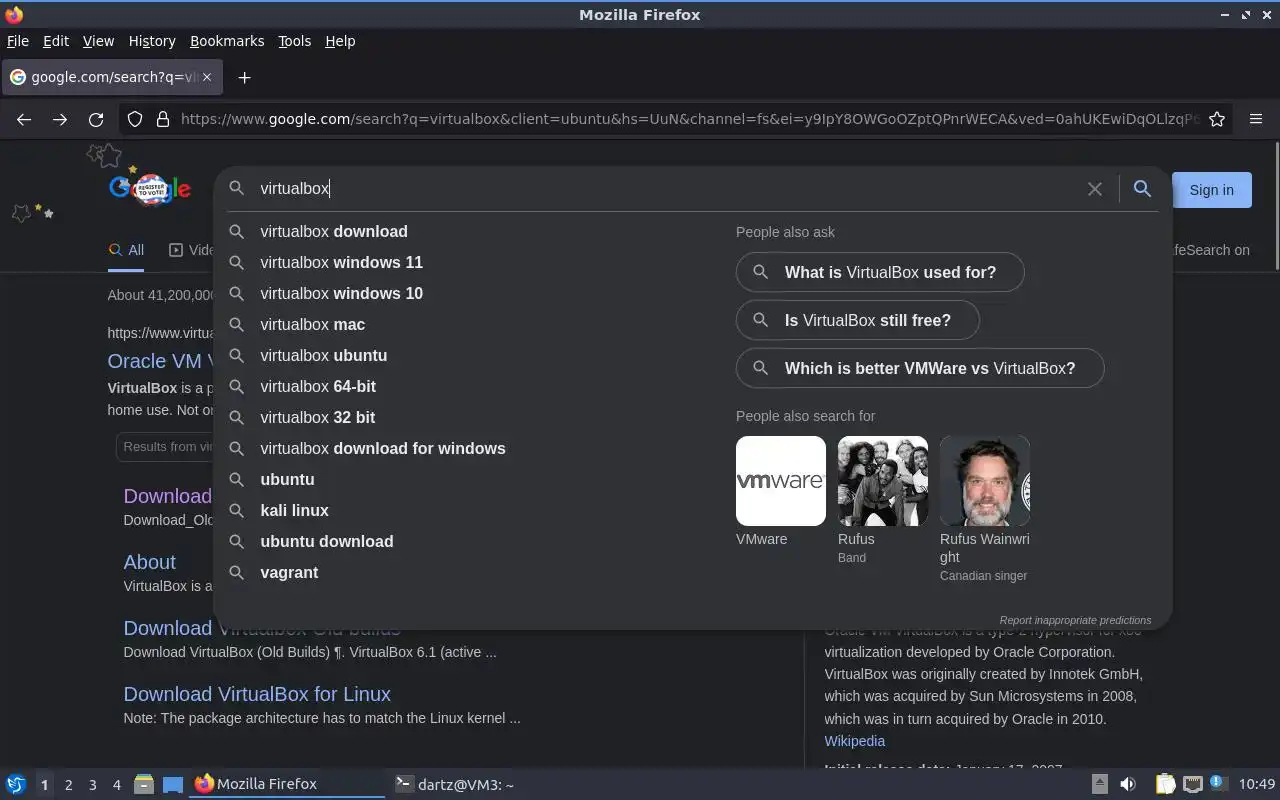Go forward with the arrow button
1280x800 pixels.
coord(60,119)
